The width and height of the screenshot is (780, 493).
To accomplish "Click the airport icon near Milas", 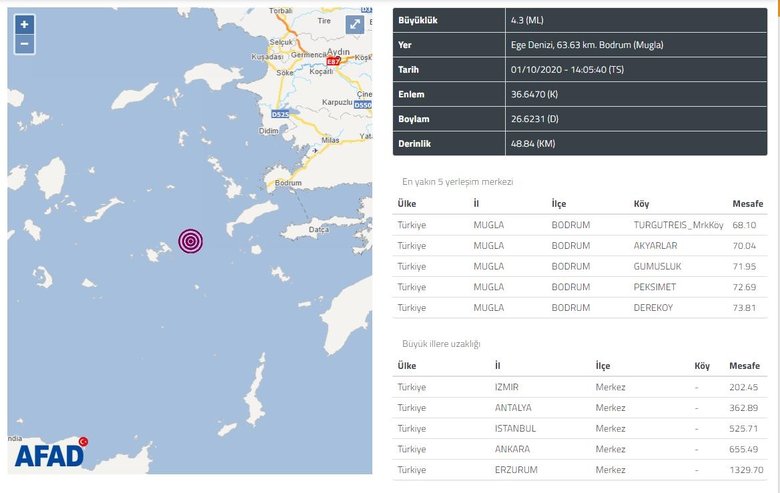I will pyautogui.click(x=315, y=150).
